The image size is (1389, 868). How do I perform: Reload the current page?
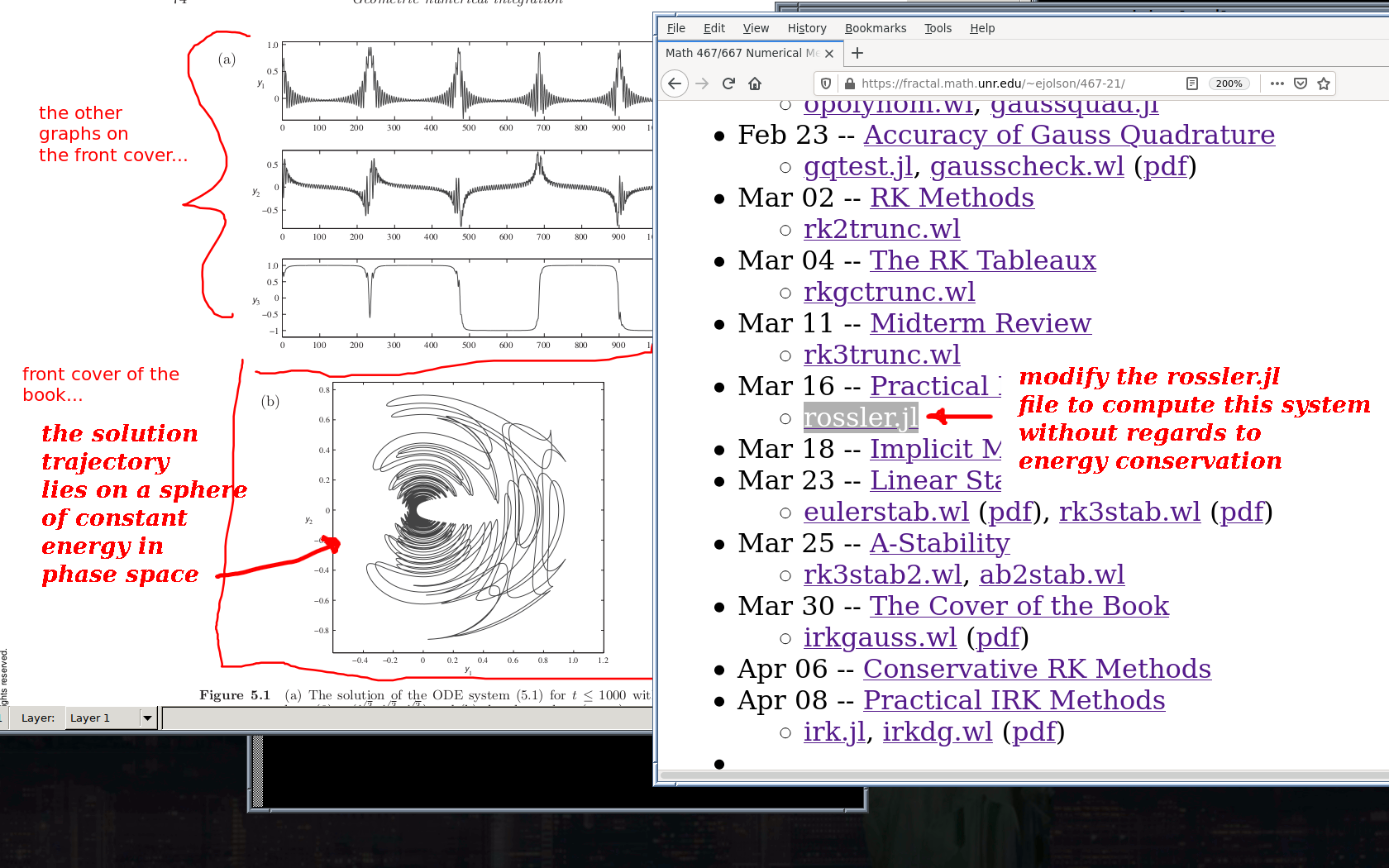click(x=728, y=83)
